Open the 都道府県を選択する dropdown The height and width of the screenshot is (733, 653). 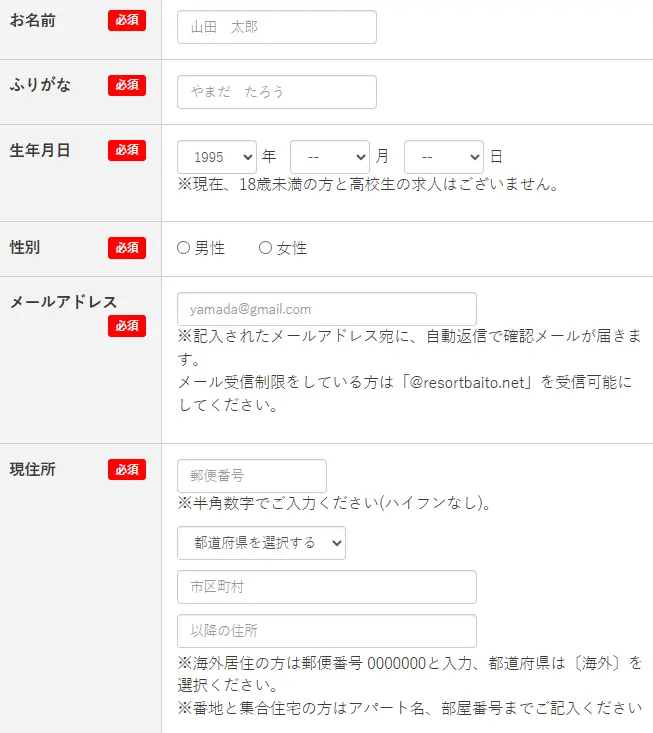(x=261, y=543)
